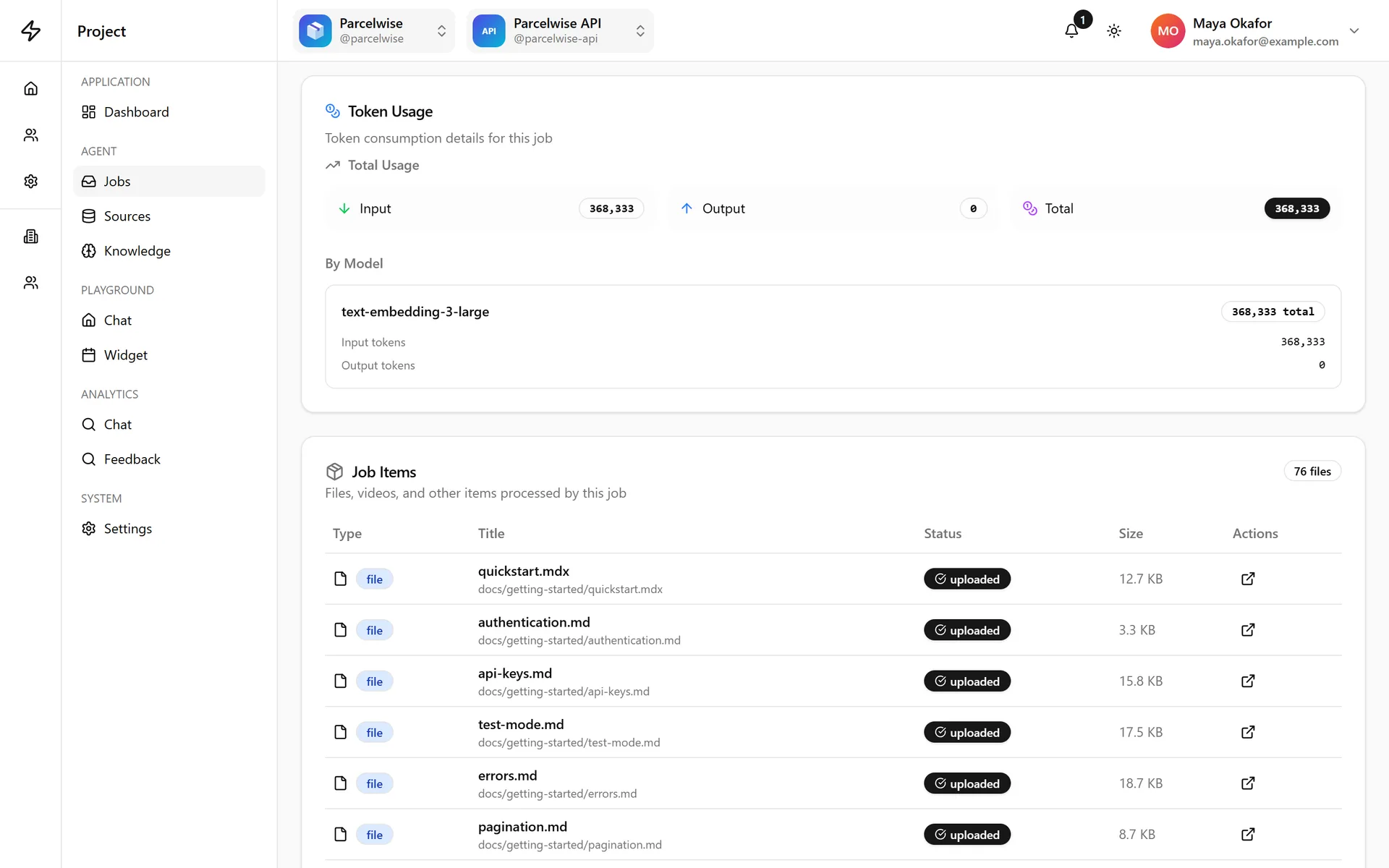View Analytics Feedback
The image size is (1389, 868).
[x=169, y=459]
